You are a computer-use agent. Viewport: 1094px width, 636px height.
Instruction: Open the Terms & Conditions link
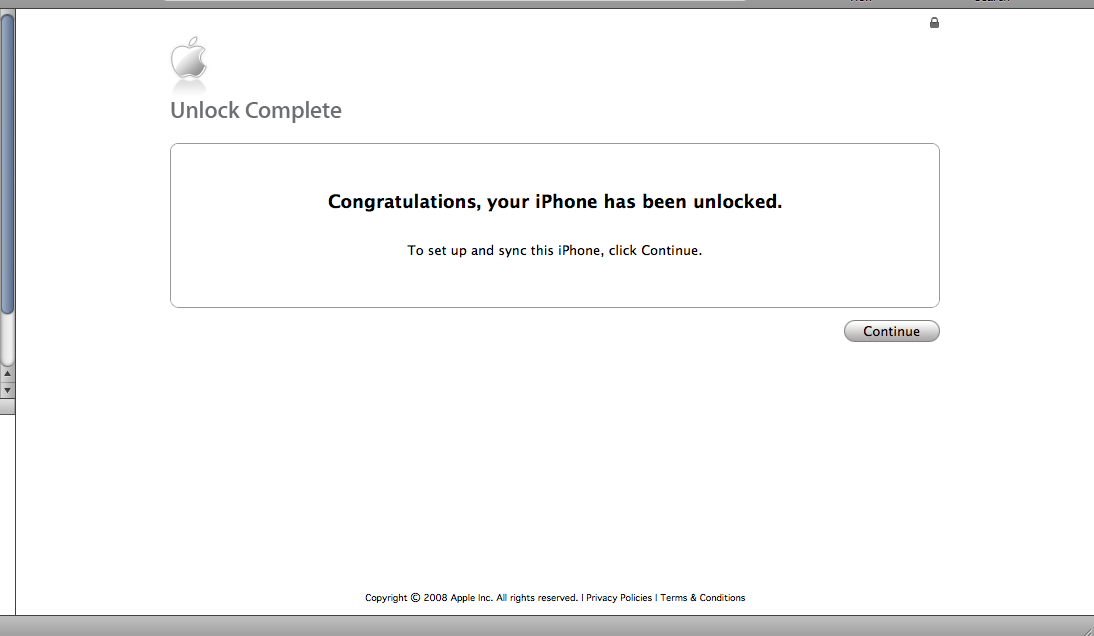pos(703,598)
